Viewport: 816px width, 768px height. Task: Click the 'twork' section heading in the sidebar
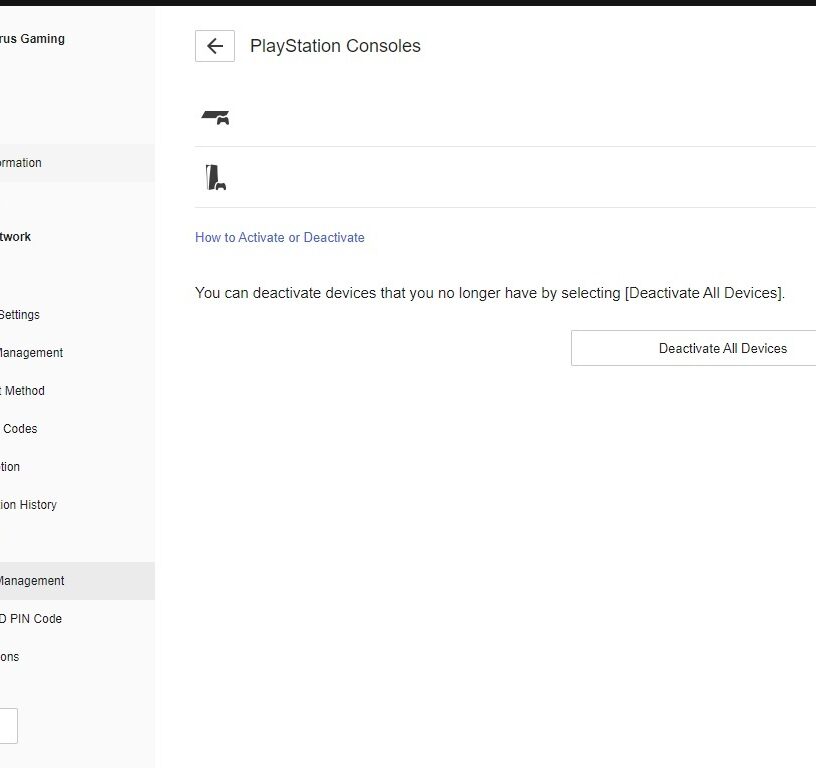[16, 237]
